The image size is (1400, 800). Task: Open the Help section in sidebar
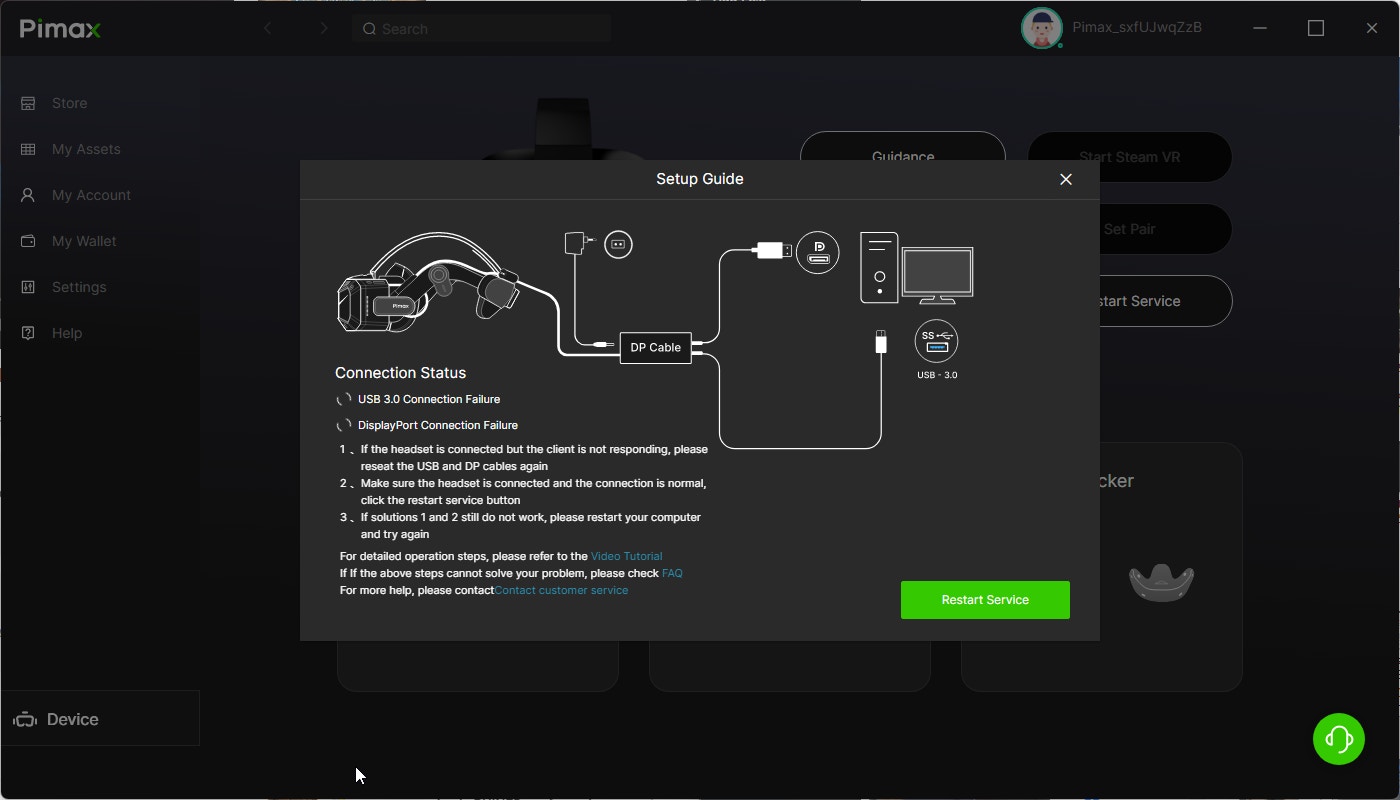coord(66,333)
